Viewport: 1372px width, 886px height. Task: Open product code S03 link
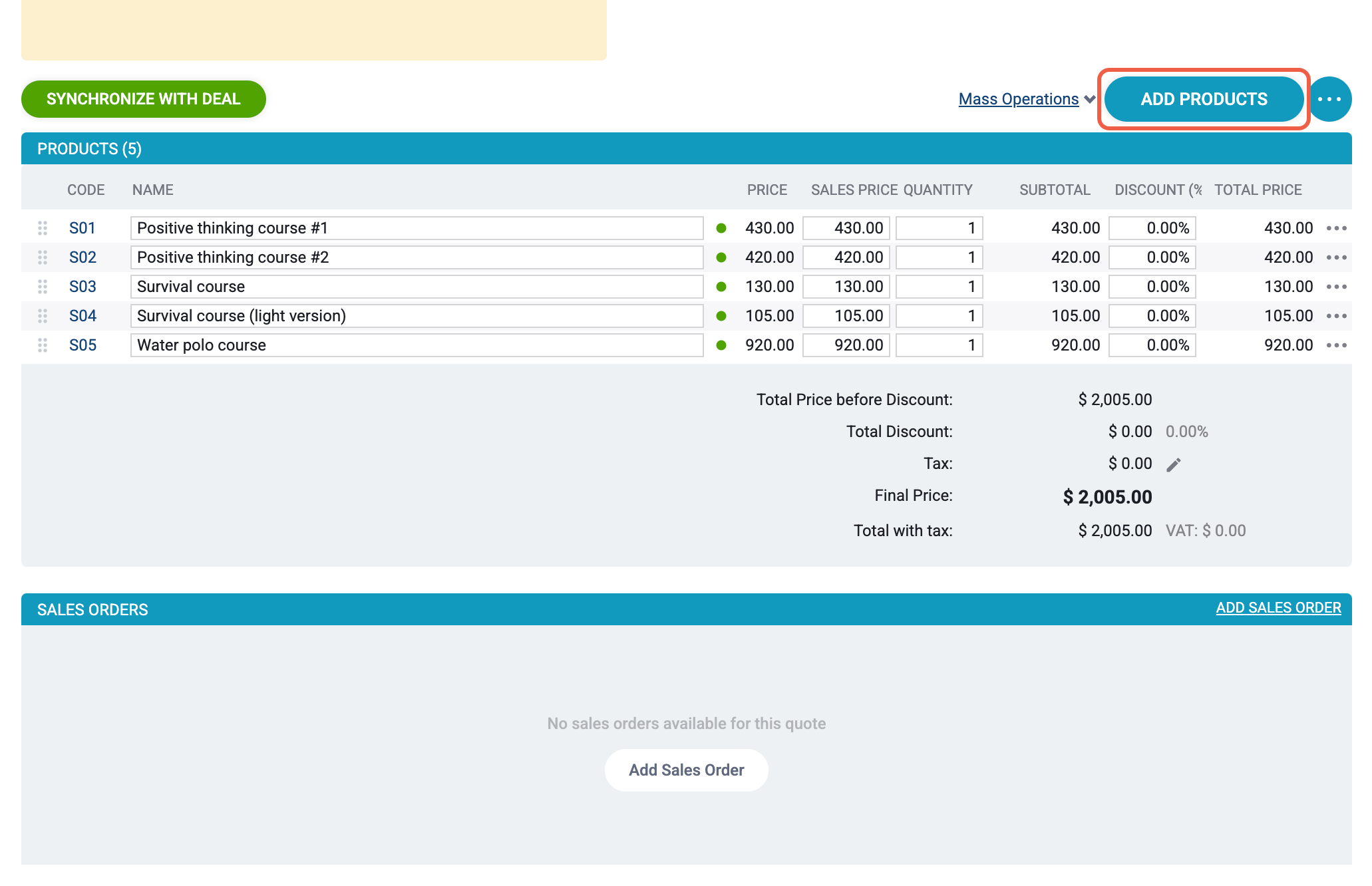click(x=83, y=287)
